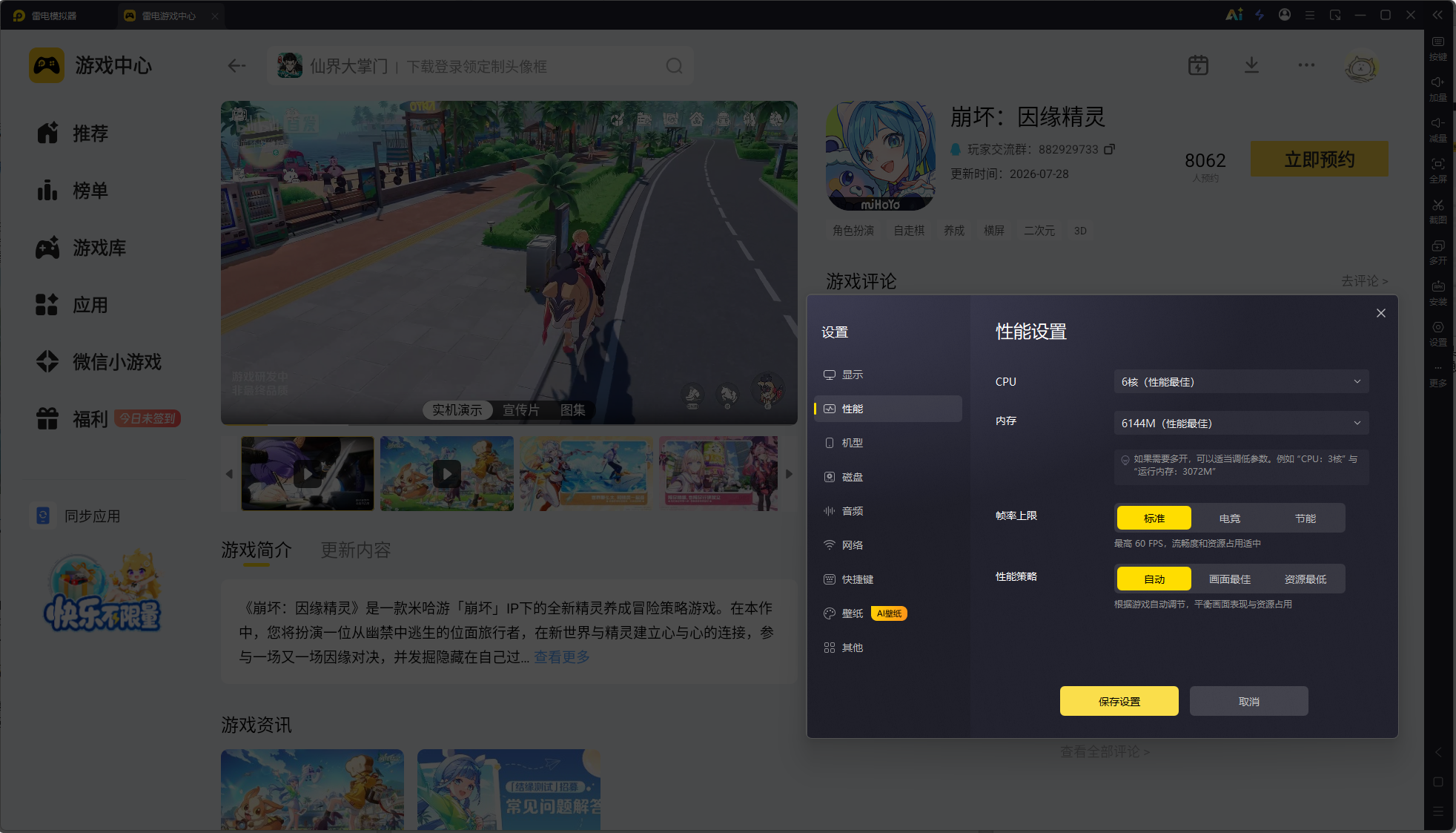Image resolution: width=1456 pixels, height=833 pixels.
Task: Open the calendar check-in icon
Action: tap(1198, 65)
